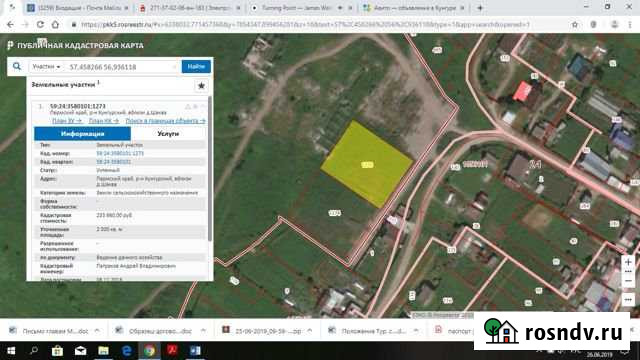Open a new browser tab with the plus button
This screenshot has width=640, height=360.
480,8
